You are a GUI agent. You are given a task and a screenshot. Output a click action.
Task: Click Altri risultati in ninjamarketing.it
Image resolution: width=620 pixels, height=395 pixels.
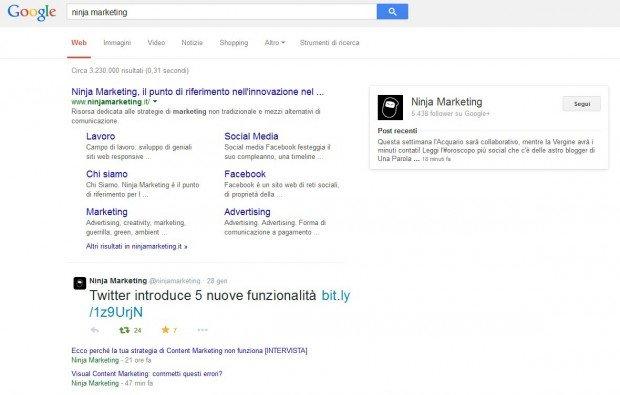pos(136,246)
